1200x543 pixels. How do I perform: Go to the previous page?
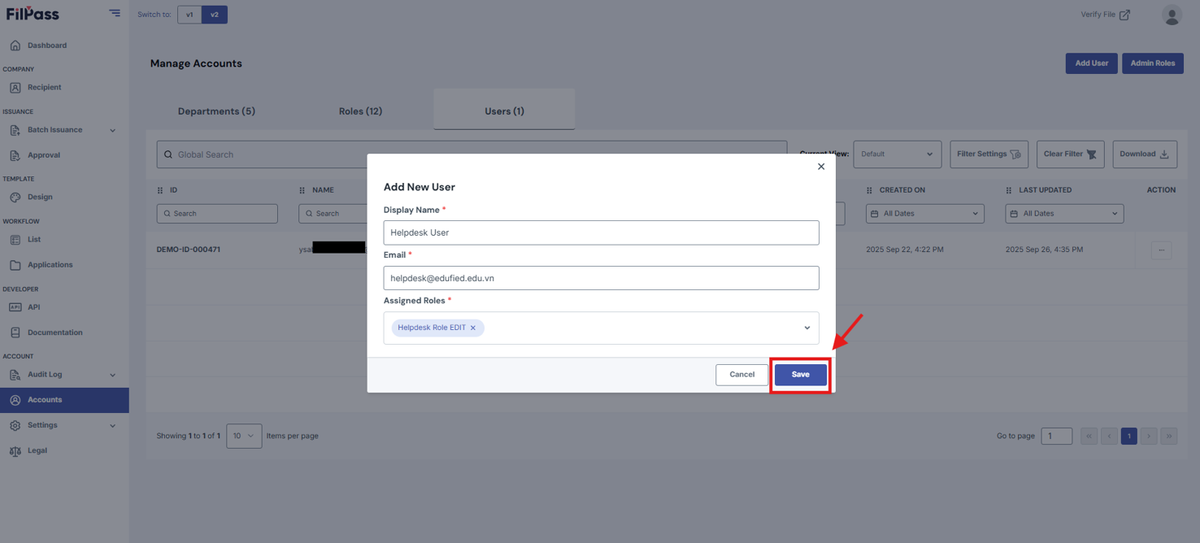tap(1108, 436)
